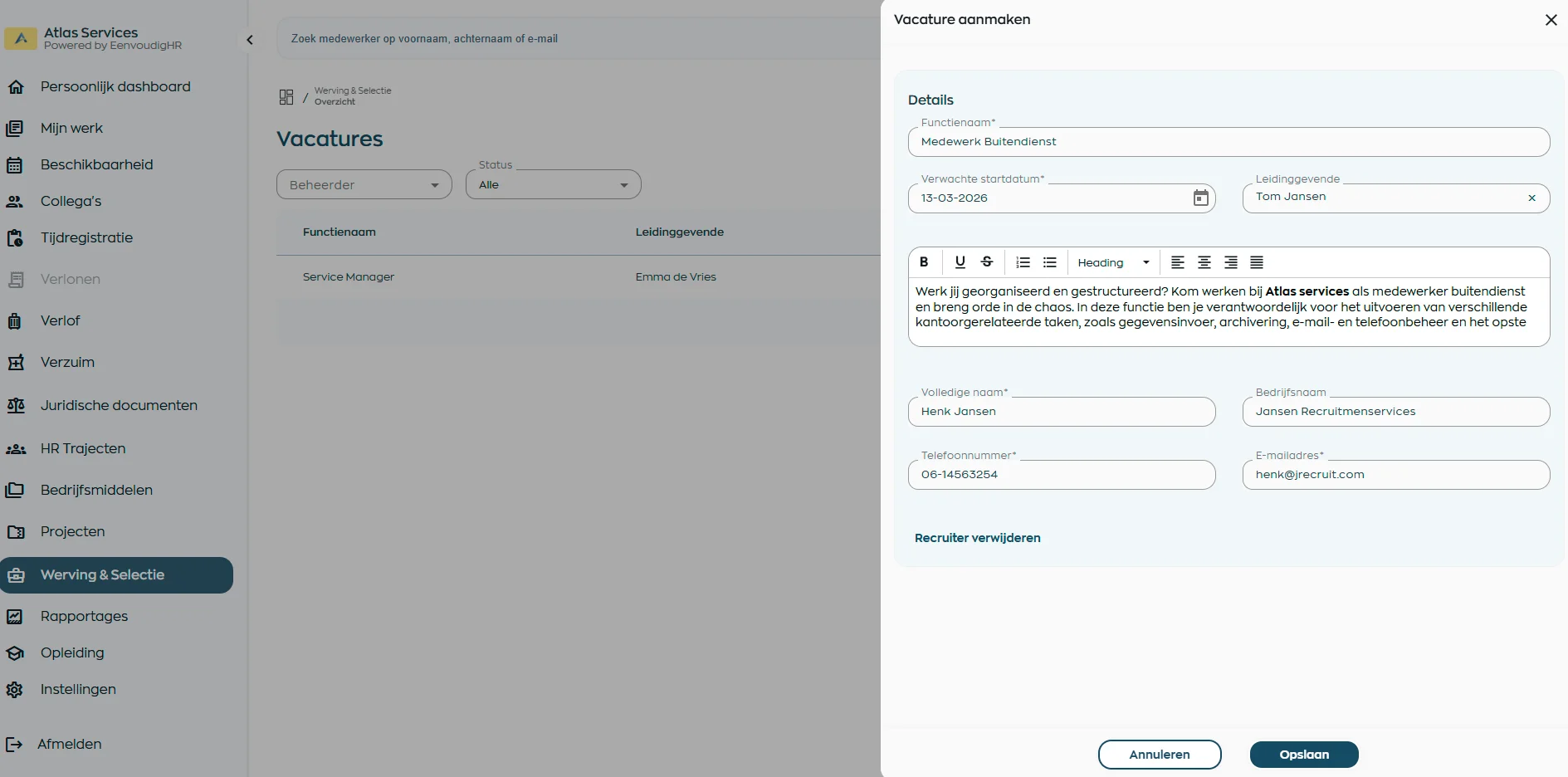The height and width of the screenshot is (777, 1568).
Task: Toggle bold formatting in the description editor
Action: click(925, 262)
